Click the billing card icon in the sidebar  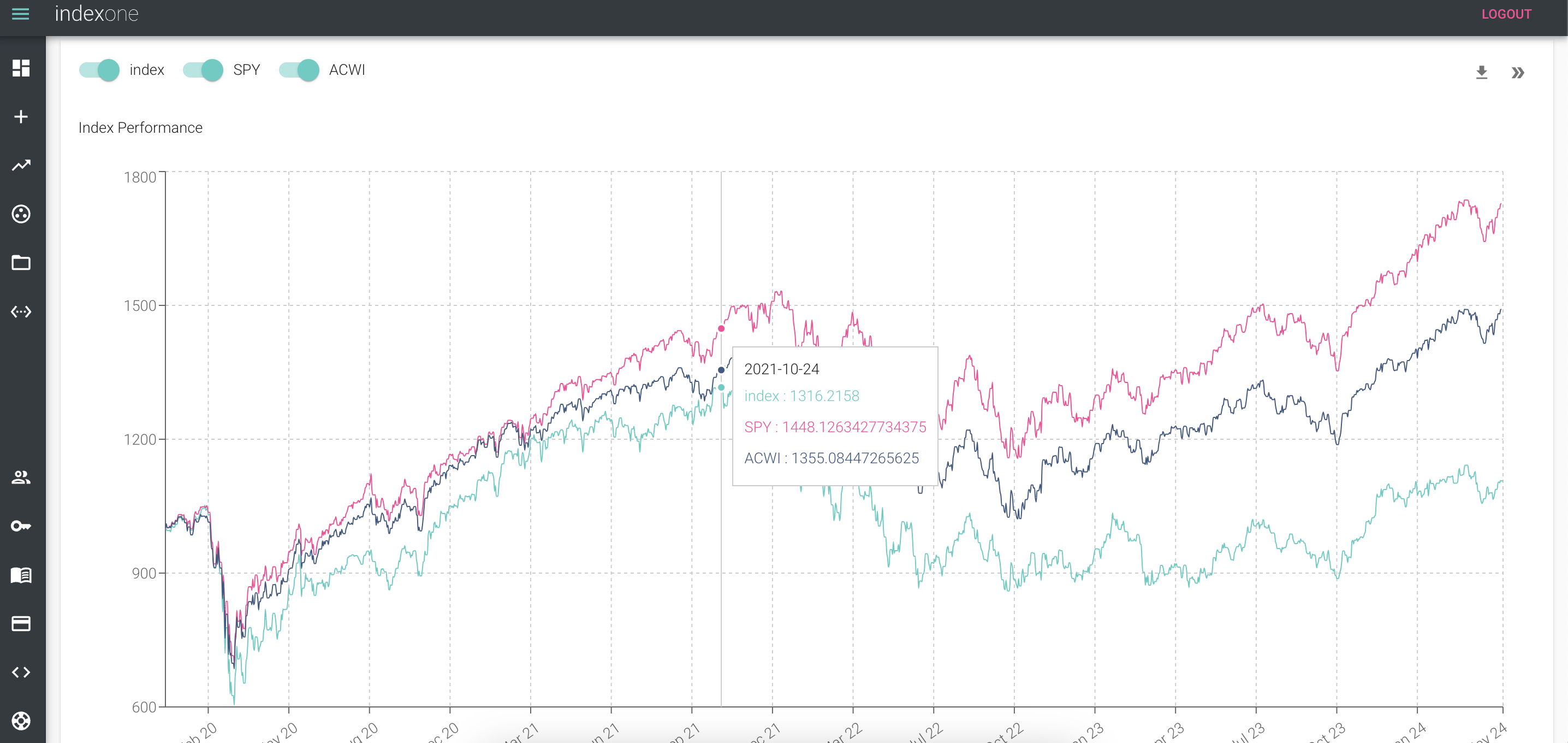pos(21,623)
